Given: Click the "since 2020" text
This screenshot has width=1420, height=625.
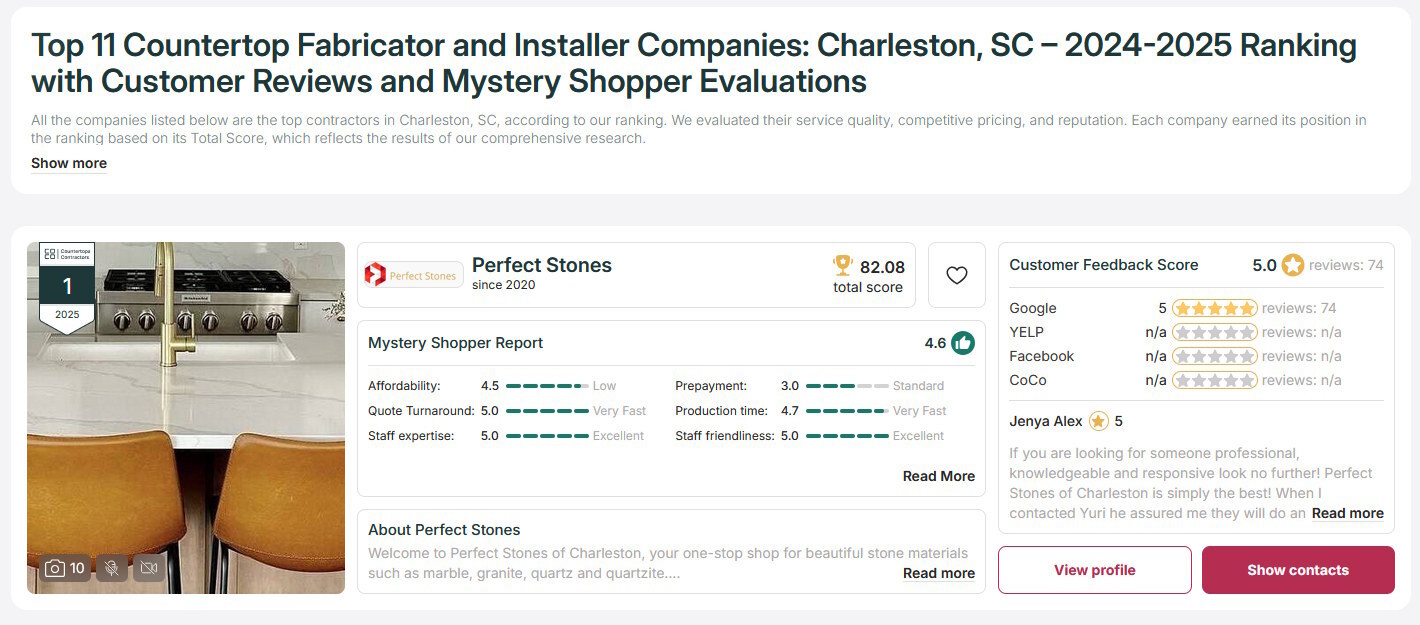Looking at the screenshot, I should click(504, 285).
